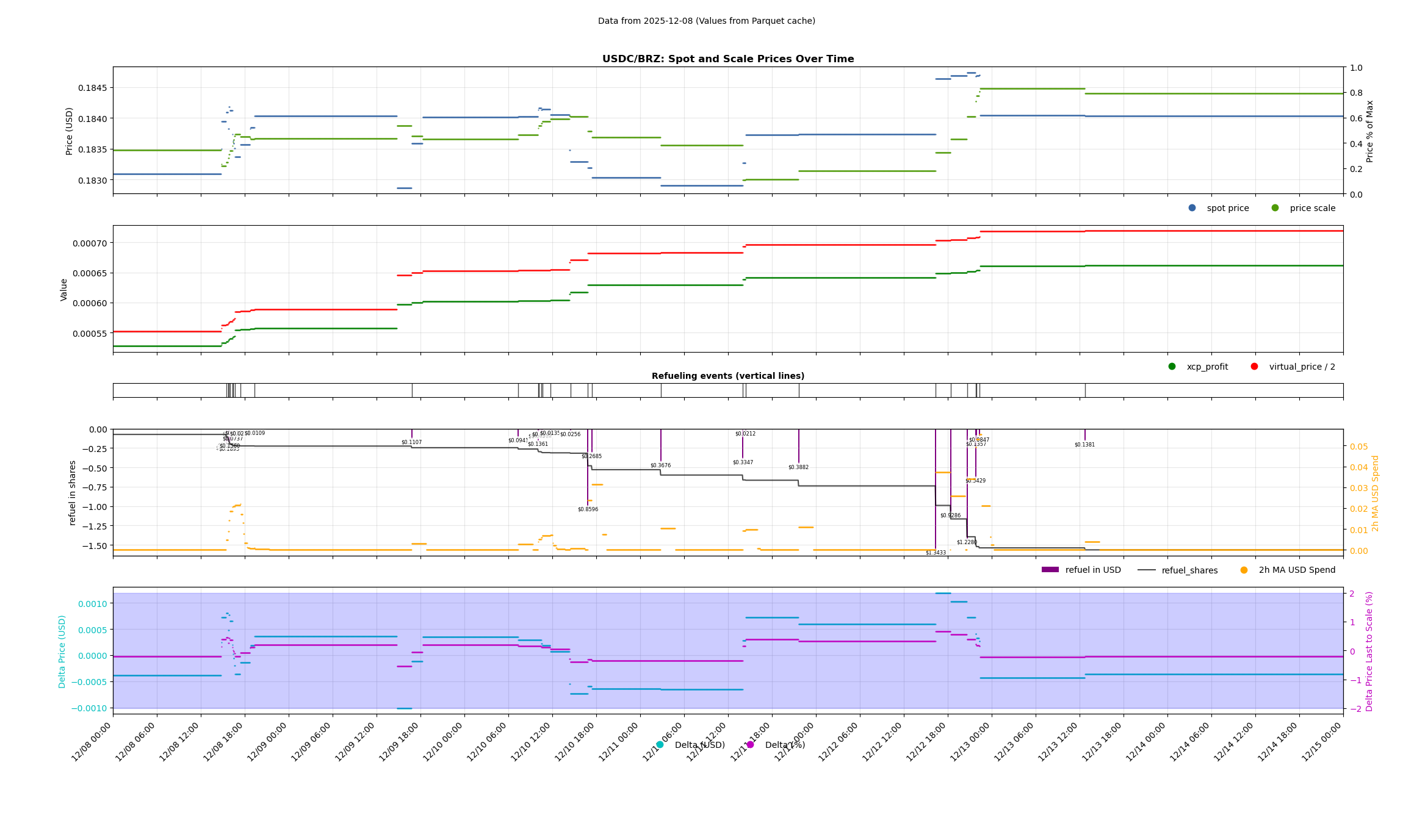Click the orange 2h MA USD Spend marker
The height and width of the screenshot is (840, 1414).
[1244, 570]
